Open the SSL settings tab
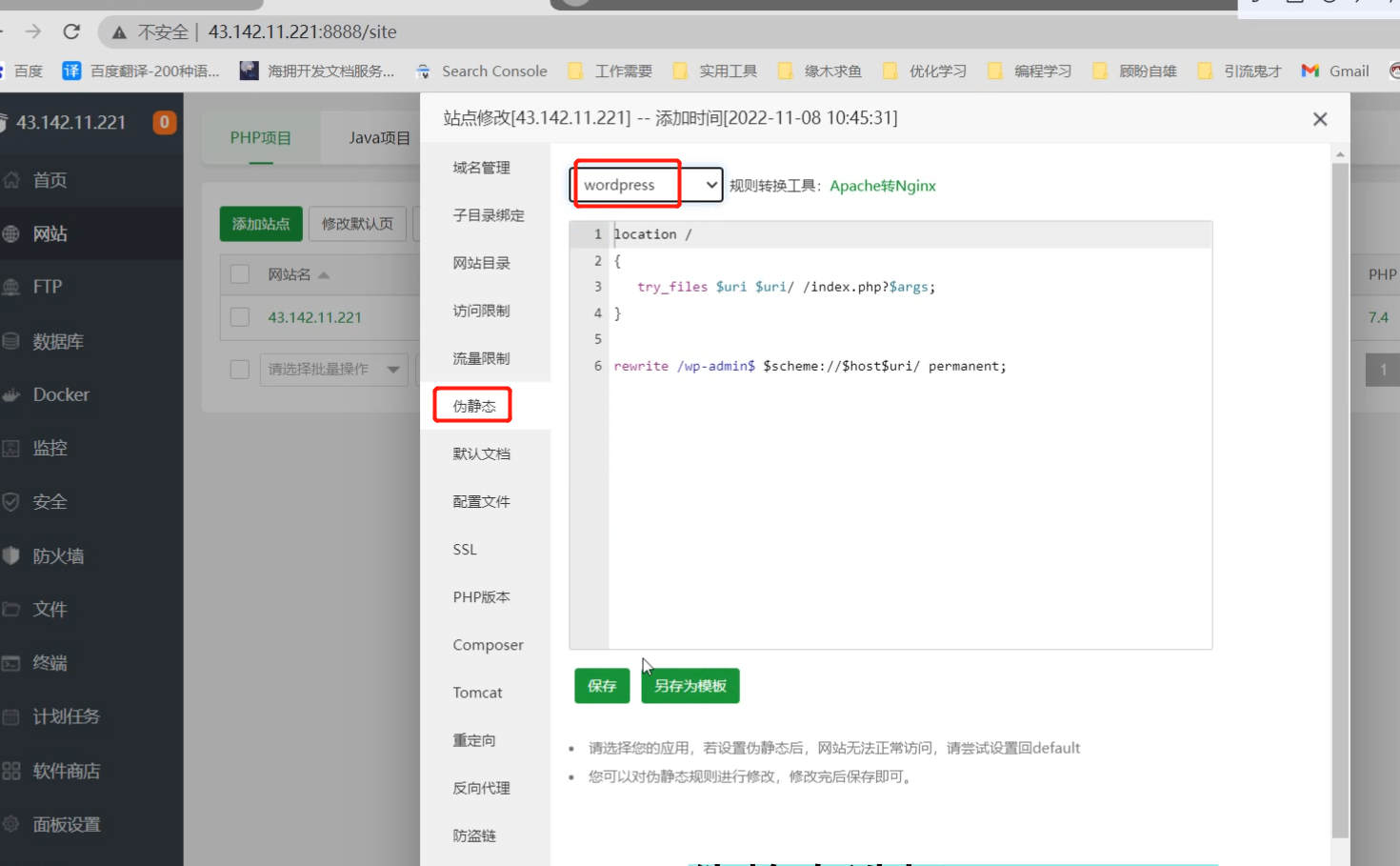The image size is (1400, 866). pos(465,550)
